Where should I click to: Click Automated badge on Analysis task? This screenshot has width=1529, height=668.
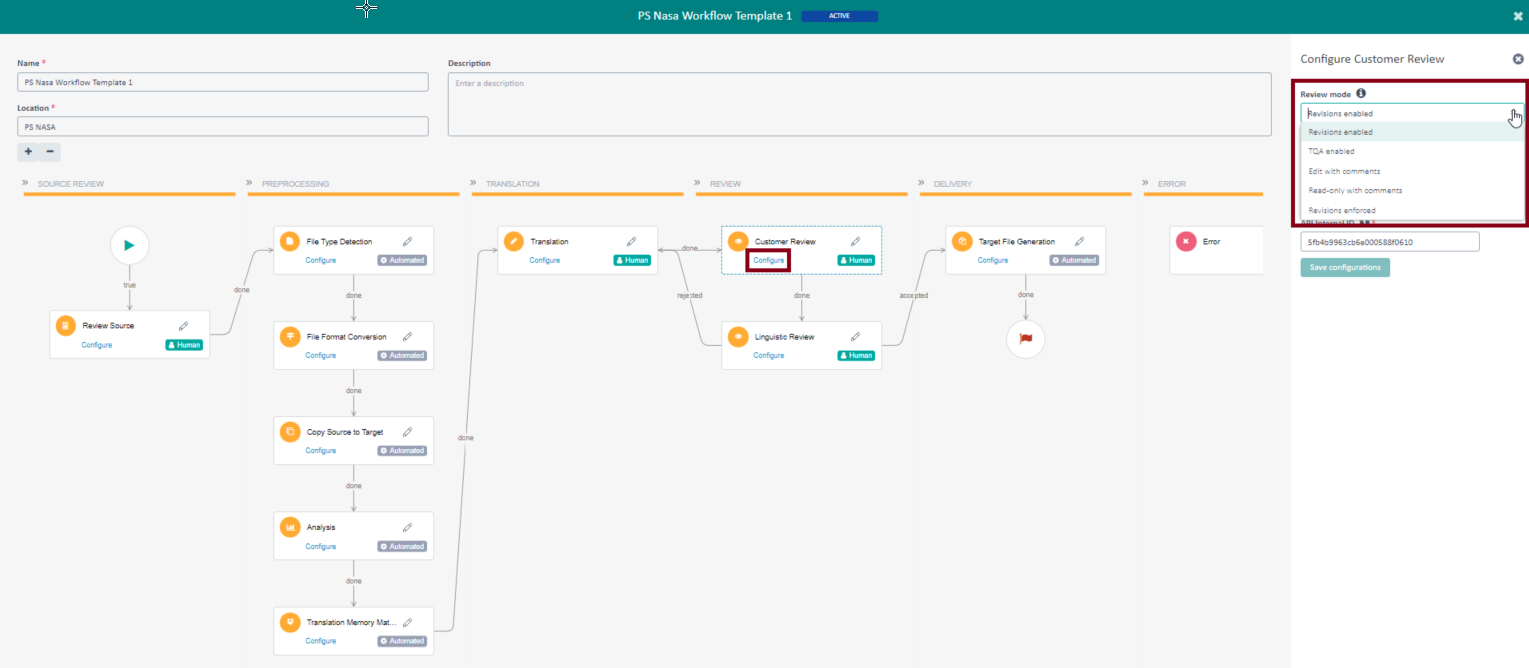tap(403, 546)
